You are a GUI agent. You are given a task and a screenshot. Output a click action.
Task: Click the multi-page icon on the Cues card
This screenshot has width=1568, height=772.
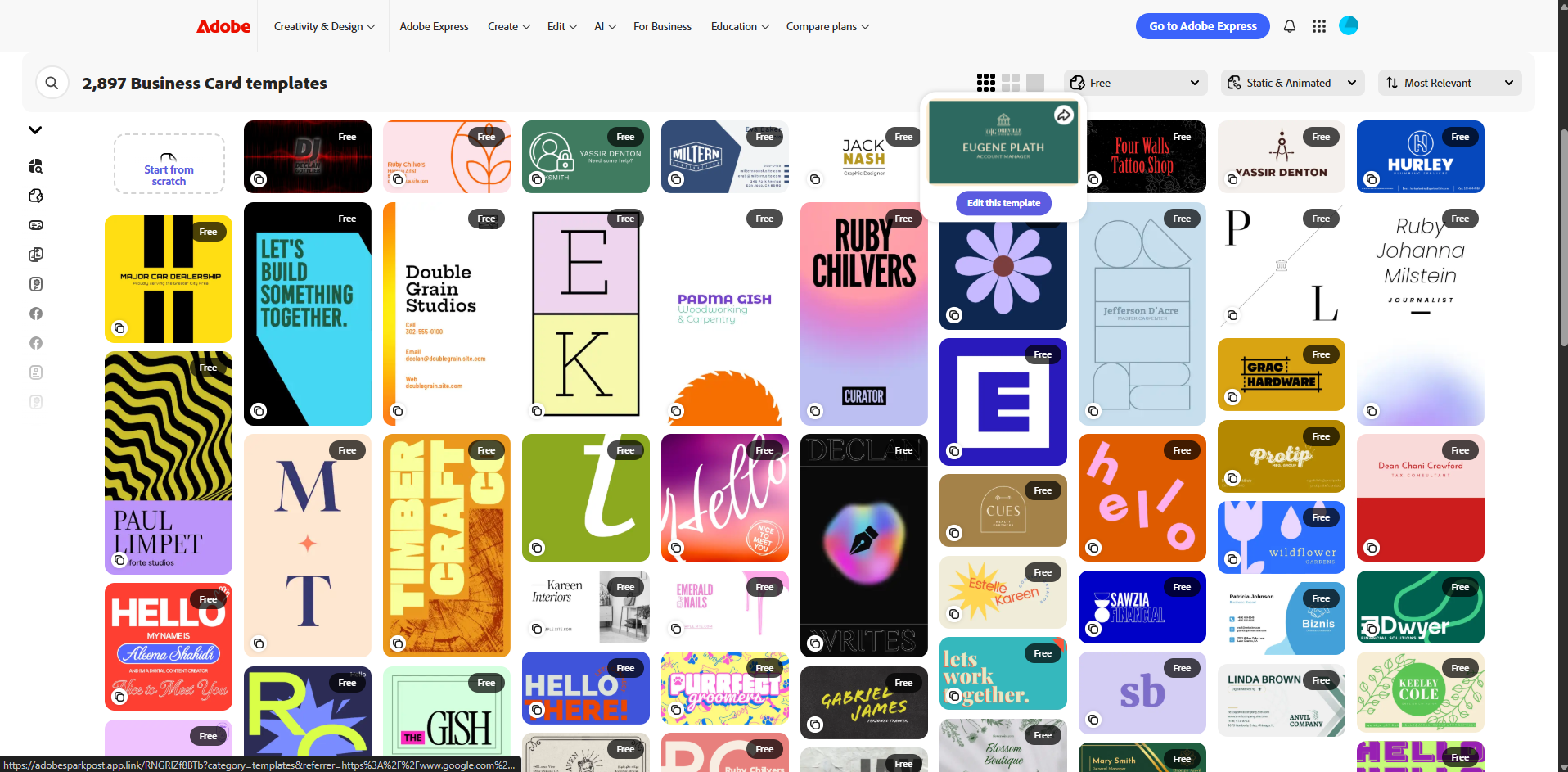tap(954, 533)
